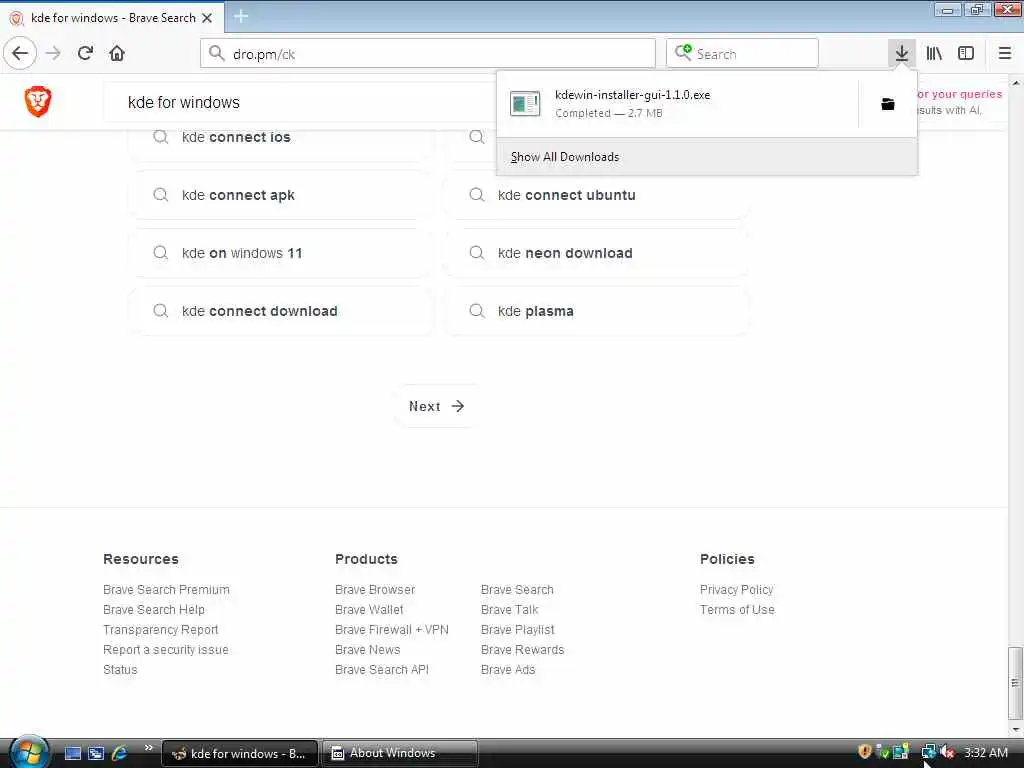Click the scrollbar up arrow
The width and height of the screenshot is (1024, 768).
[1016, 83]
